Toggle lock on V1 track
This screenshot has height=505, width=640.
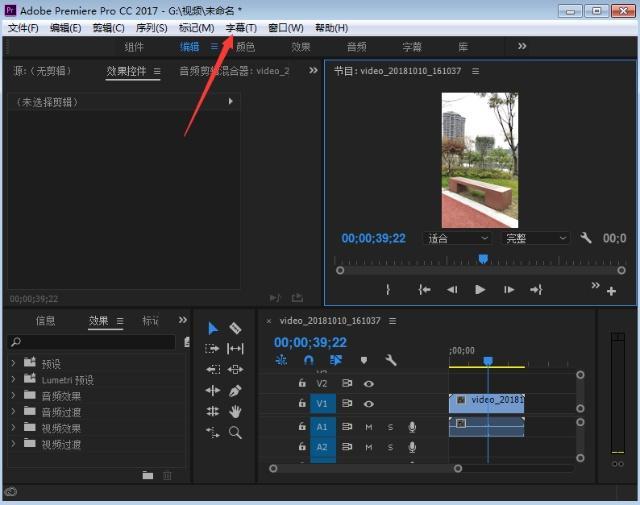(x=302, y=403)
